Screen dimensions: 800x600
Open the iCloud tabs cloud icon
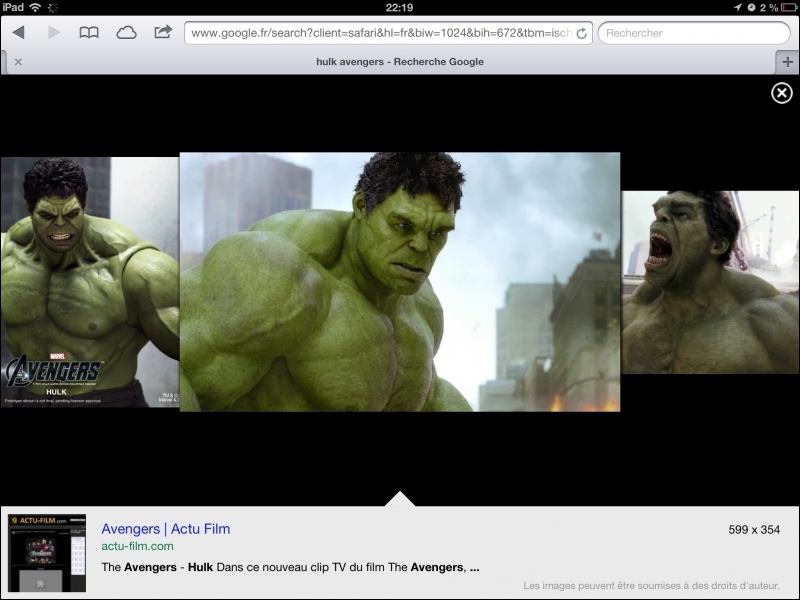(126, 33)
